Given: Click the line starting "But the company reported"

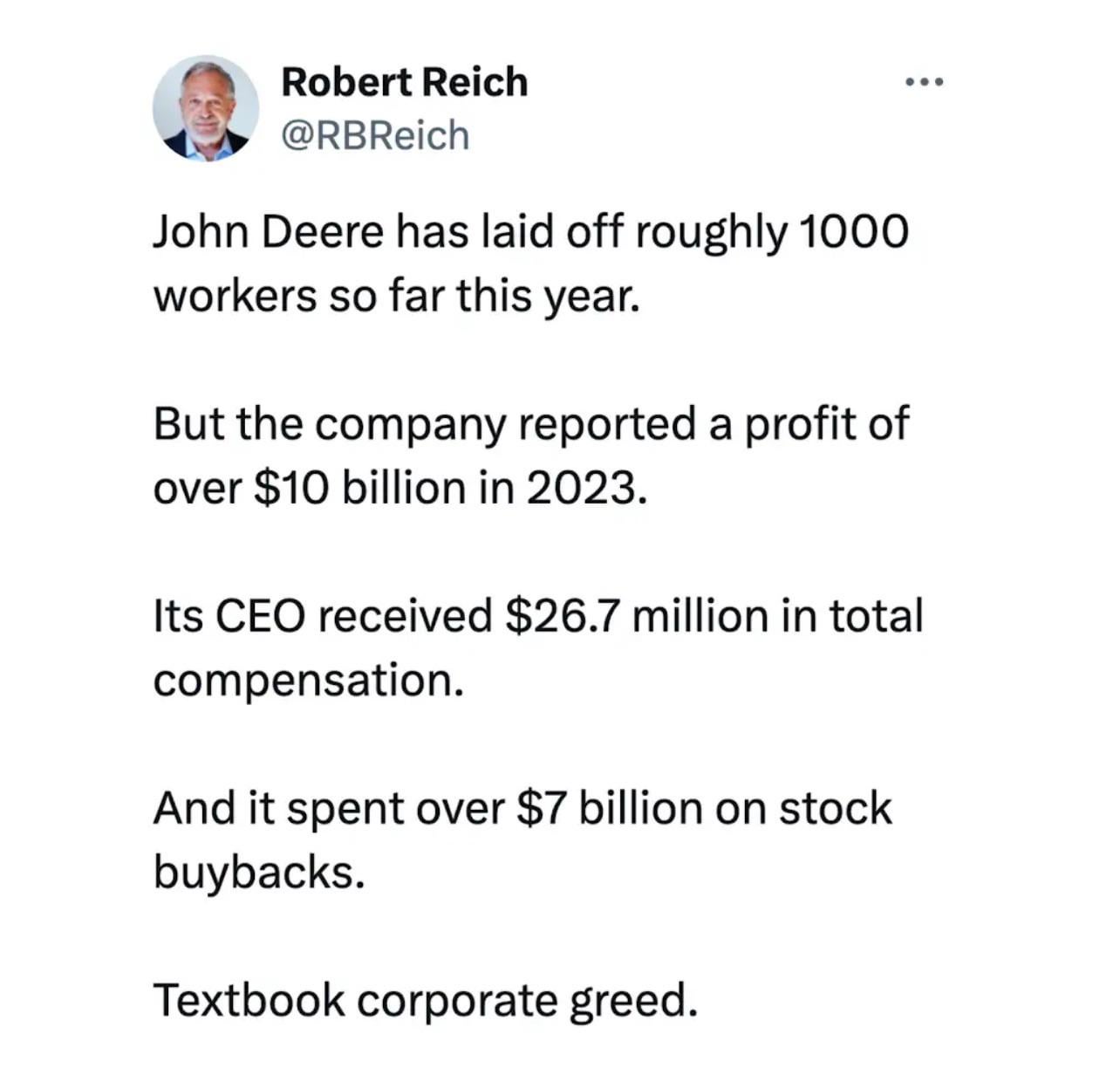Looking at the screenshot, I should (530, 425).
